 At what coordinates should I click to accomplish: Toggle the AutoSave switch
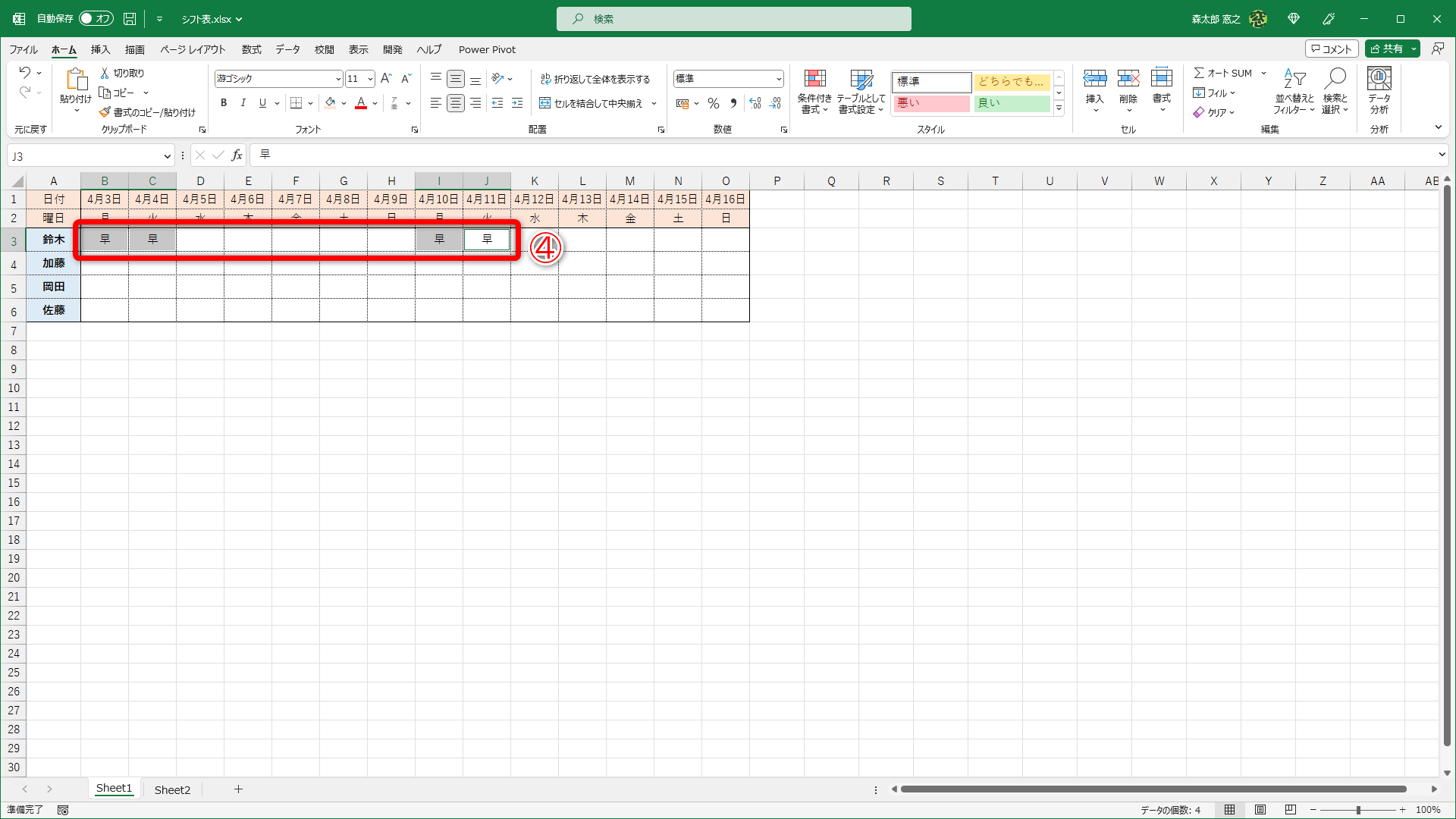96,18
